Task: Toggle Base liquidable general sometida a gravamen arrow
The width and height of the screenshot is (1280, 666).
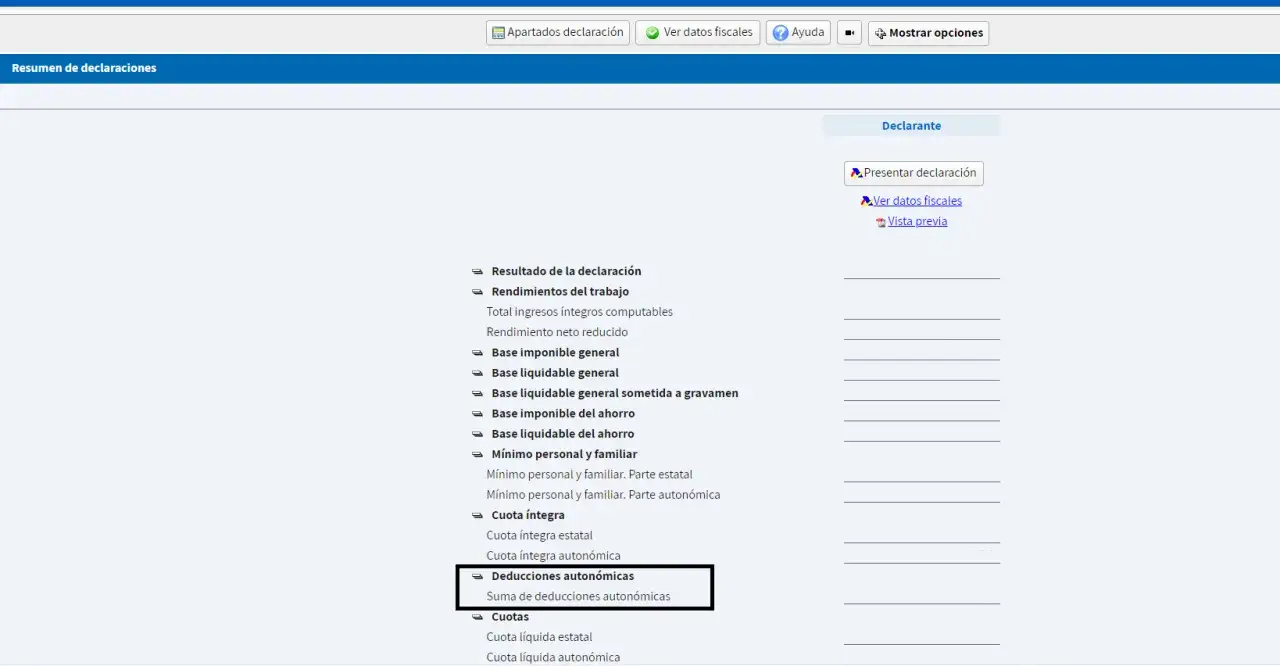Action: click(477, 393)
